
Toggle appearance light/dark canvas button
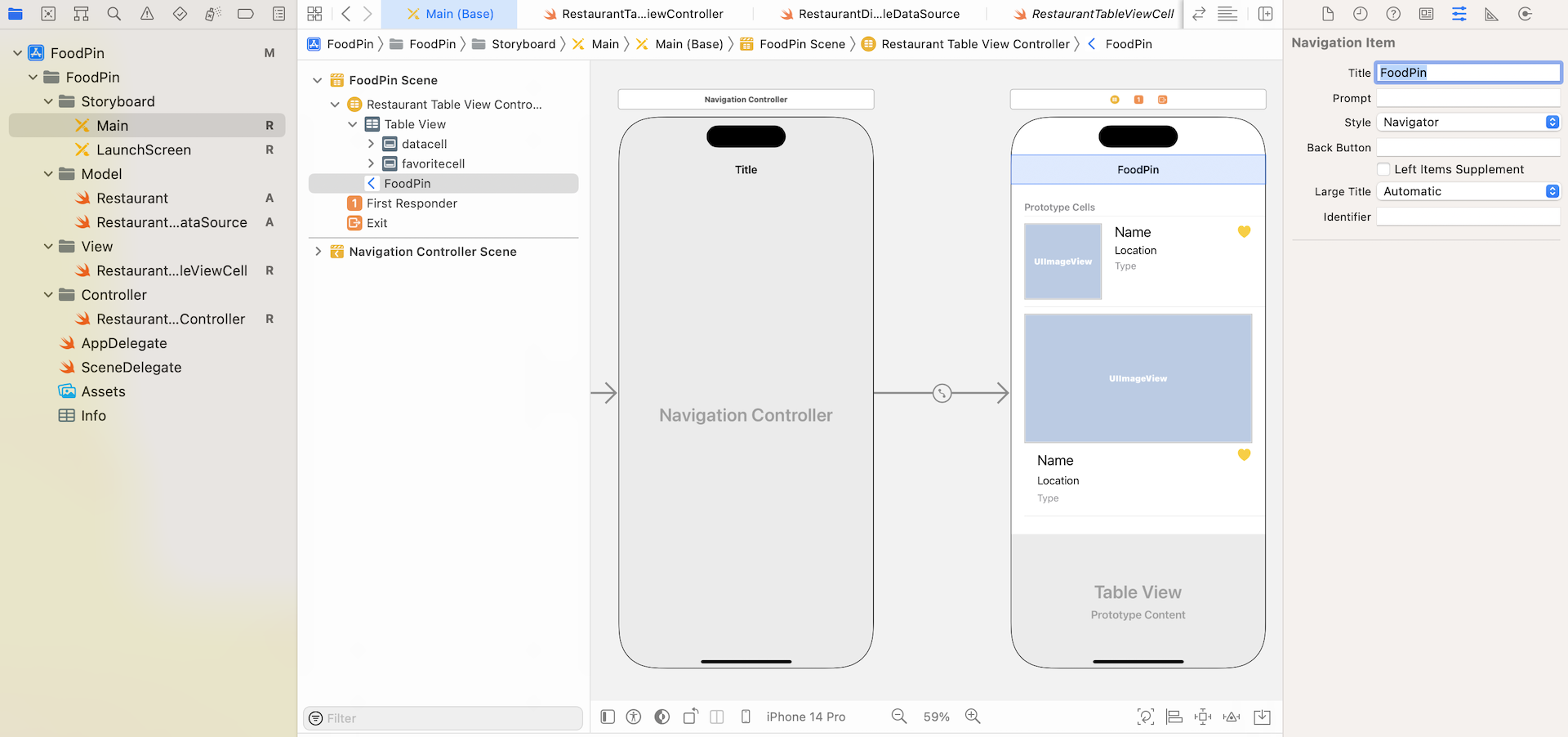662,717
